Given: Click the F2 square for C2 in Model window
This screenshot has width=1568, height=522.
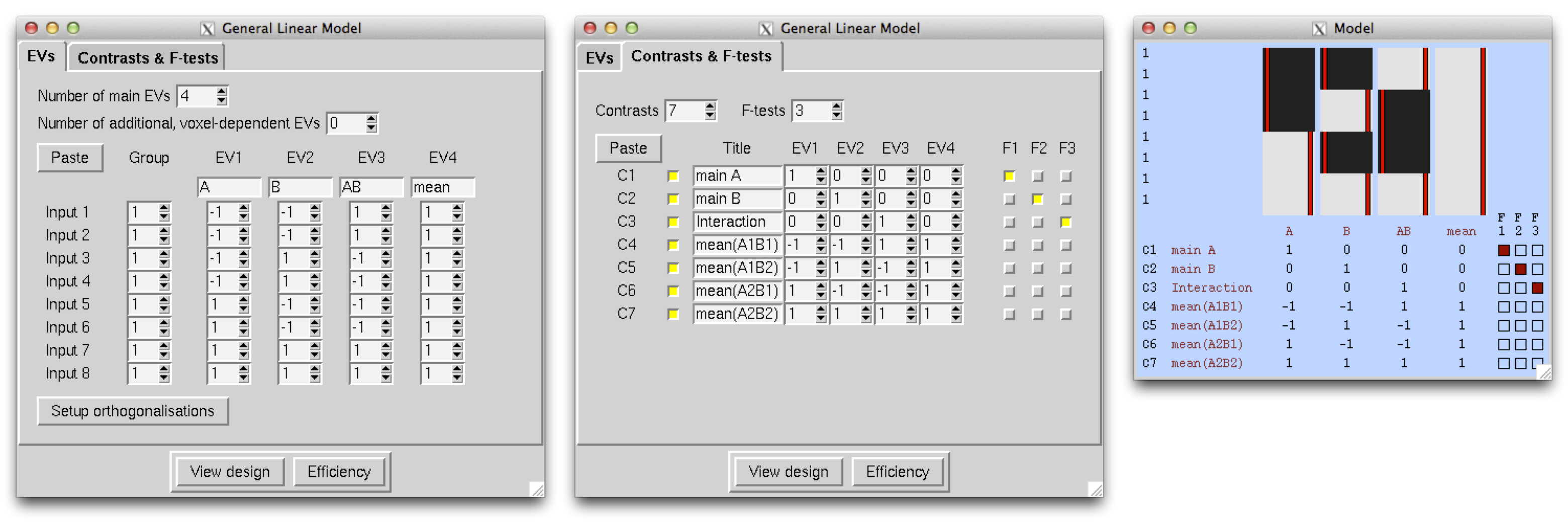Looking at the screenshot, I should point(1520,269).
